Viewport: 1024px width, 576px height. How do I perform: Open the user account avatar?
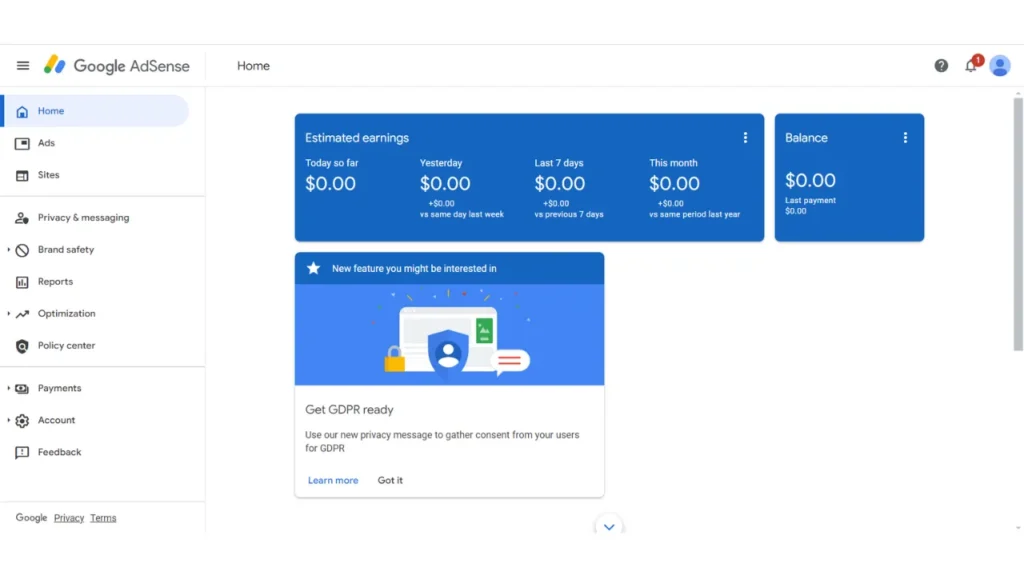tap(1000, 66)
